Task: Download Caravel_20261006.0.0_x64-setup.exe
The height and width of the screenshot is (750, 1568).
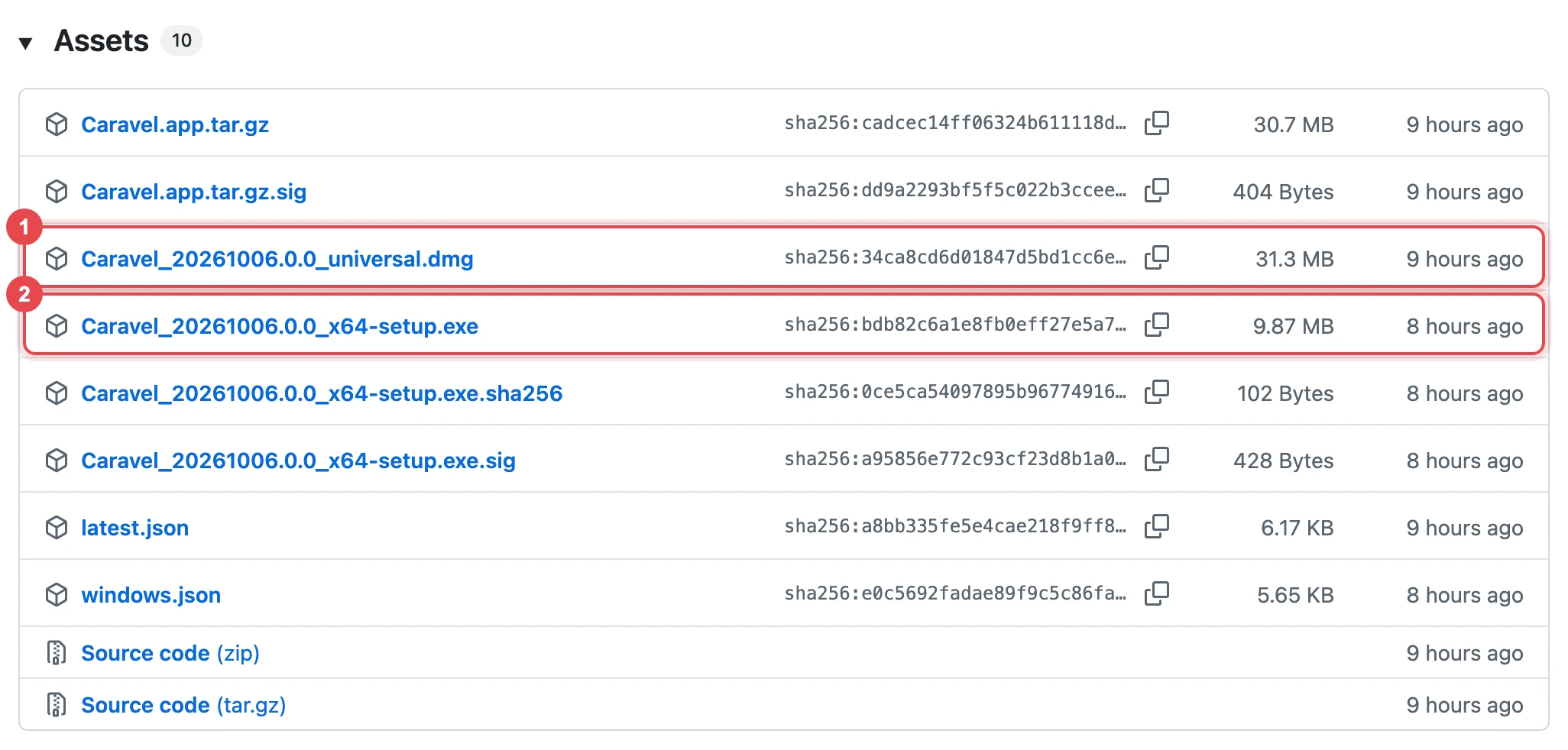Action: [x=280, y=326]
